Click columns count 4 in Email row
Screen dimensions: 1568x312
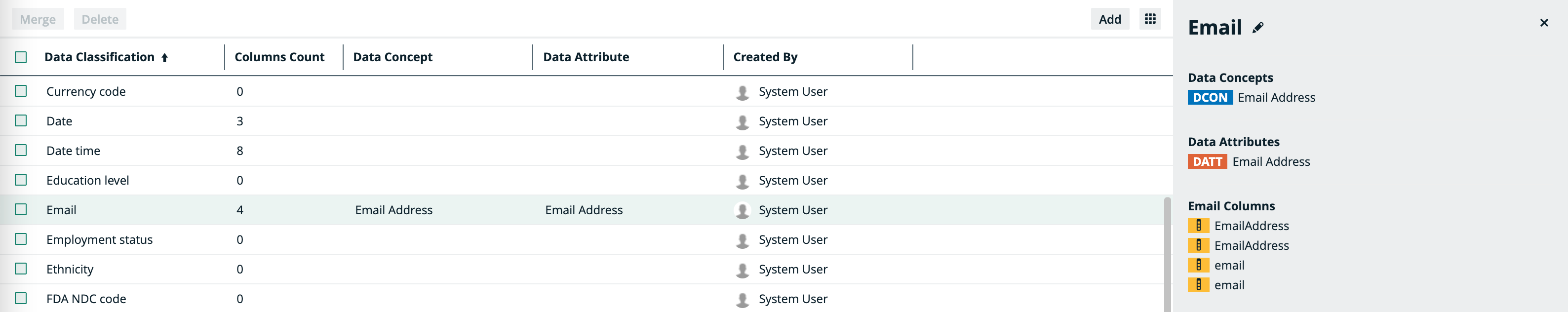point(240,210)
